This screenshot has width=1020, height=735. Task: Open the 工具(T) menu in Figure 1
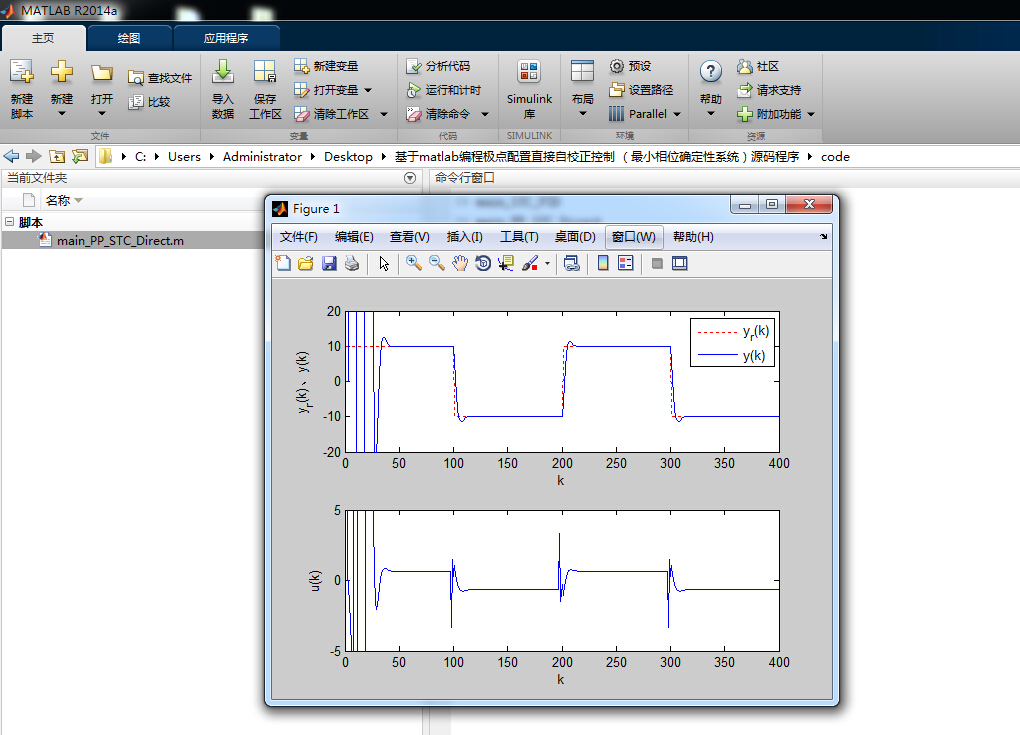519,237
